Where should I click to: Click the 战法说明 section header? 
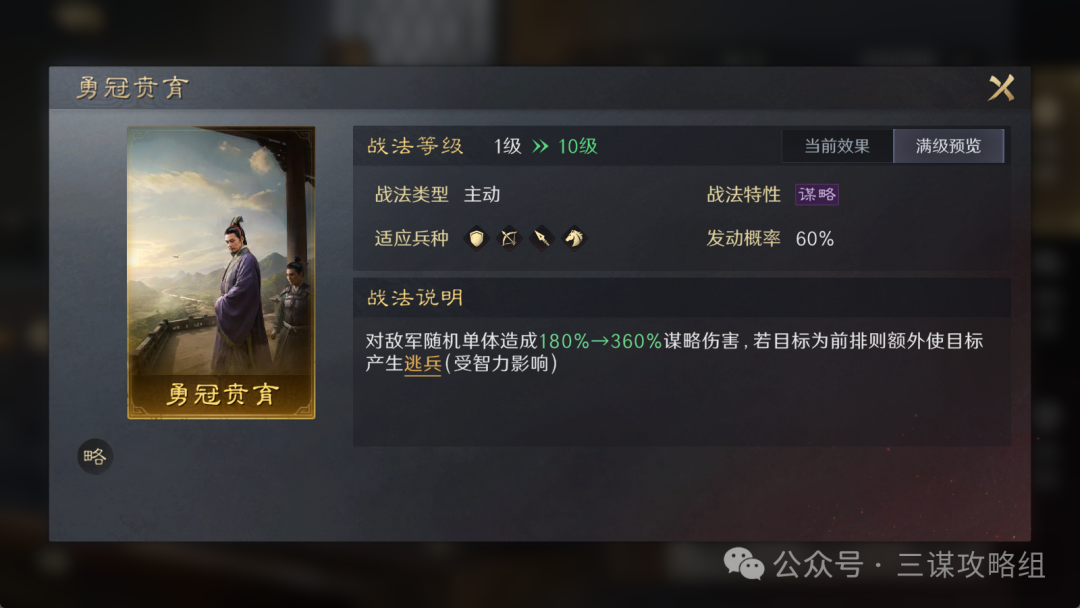click(x=415, y=298)
